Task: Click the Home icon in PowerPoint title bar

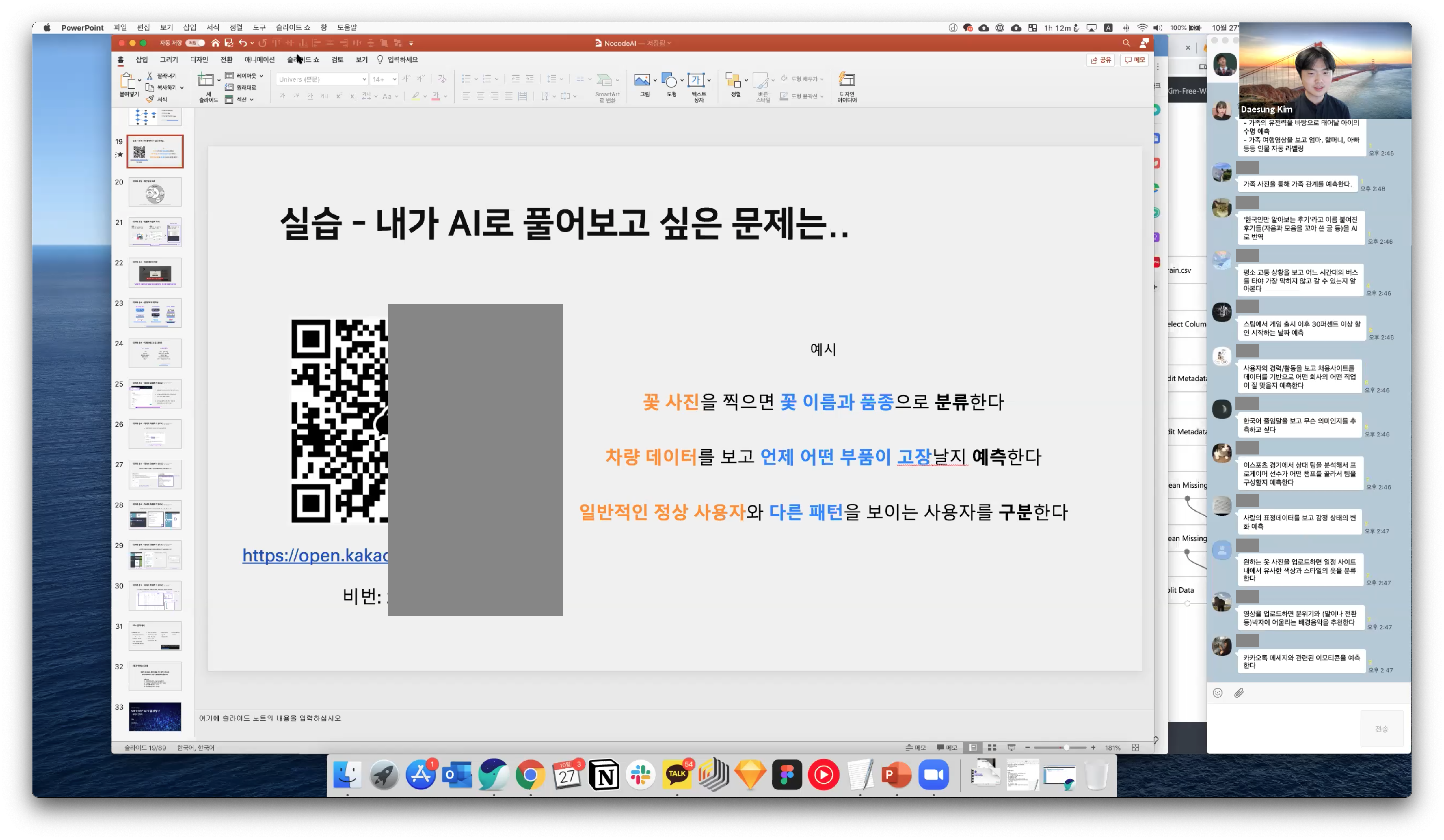Action: [x=215, y=43]
